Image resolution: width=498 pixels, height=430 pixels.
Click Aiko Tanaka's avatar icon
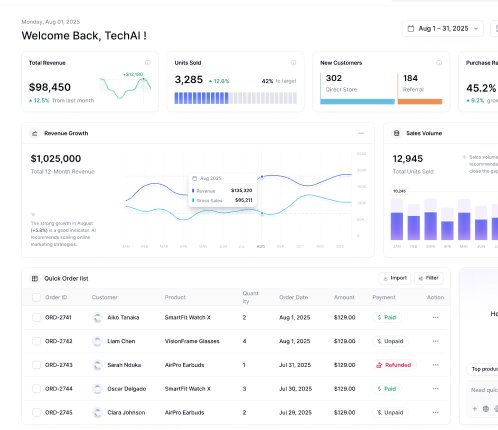(97, 318)
